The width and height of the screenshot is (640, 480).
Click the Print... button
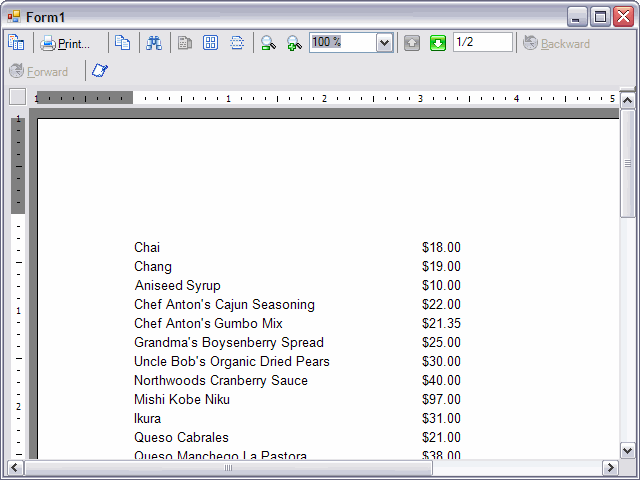[66, 43]
